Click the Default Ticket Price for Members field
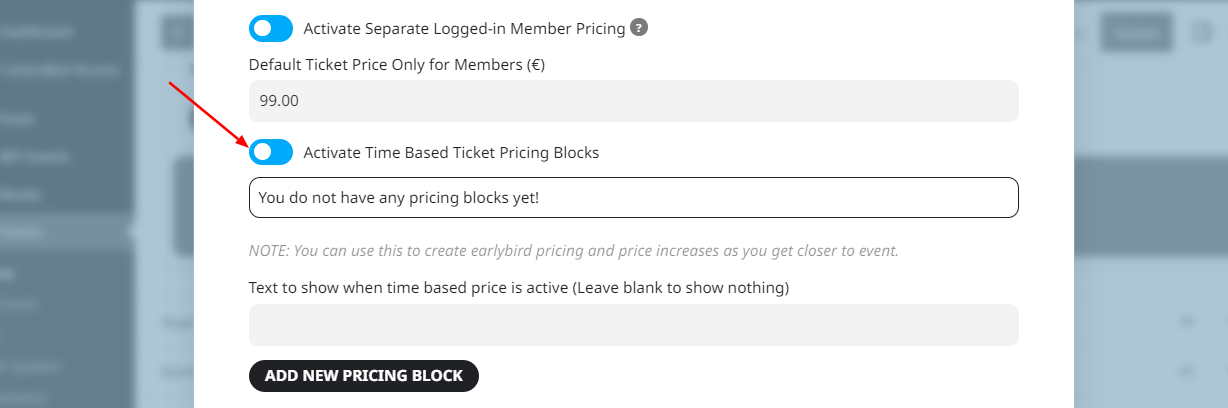The image size is (1228, 408). tap(634, 101)
